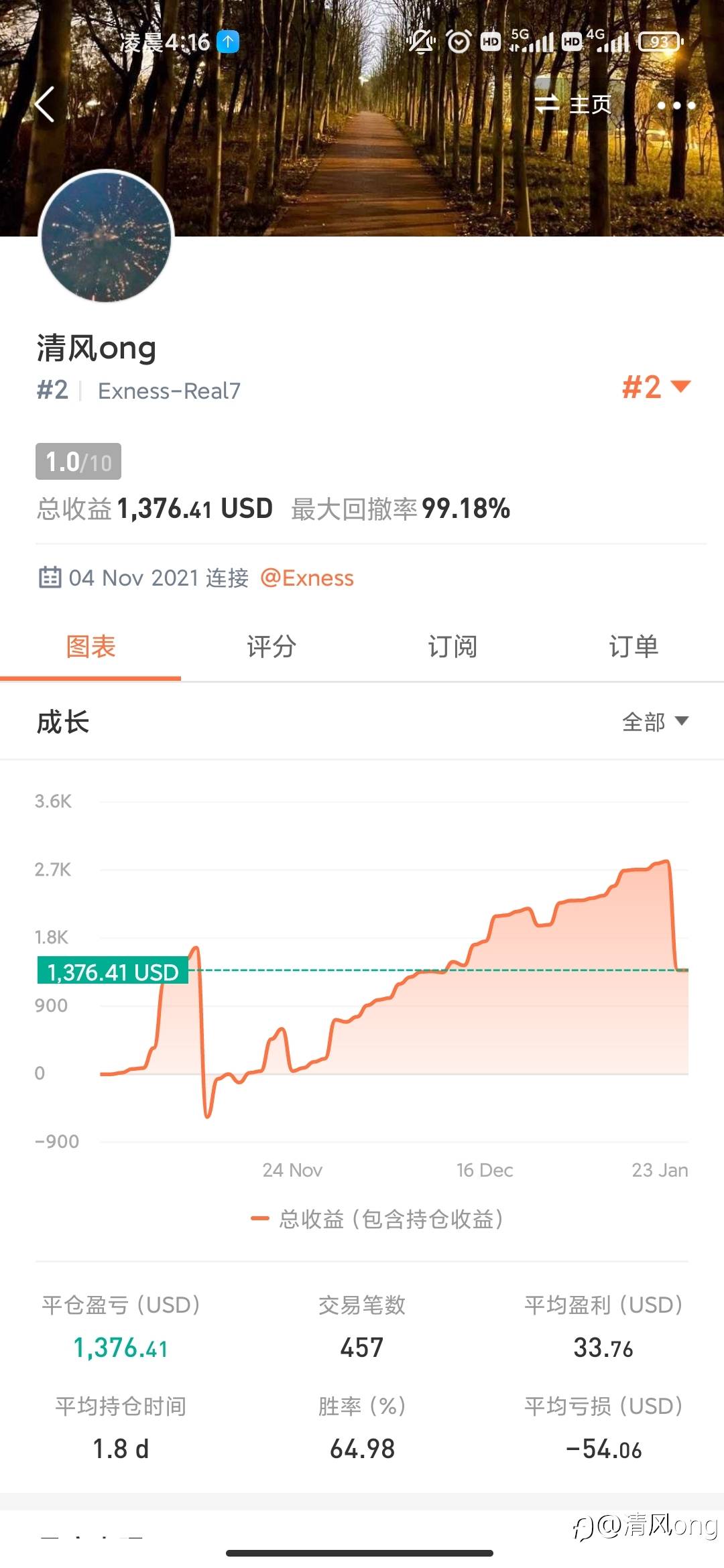Tap the battery indicator icon
724x1568 pixels.
point(660,42)
